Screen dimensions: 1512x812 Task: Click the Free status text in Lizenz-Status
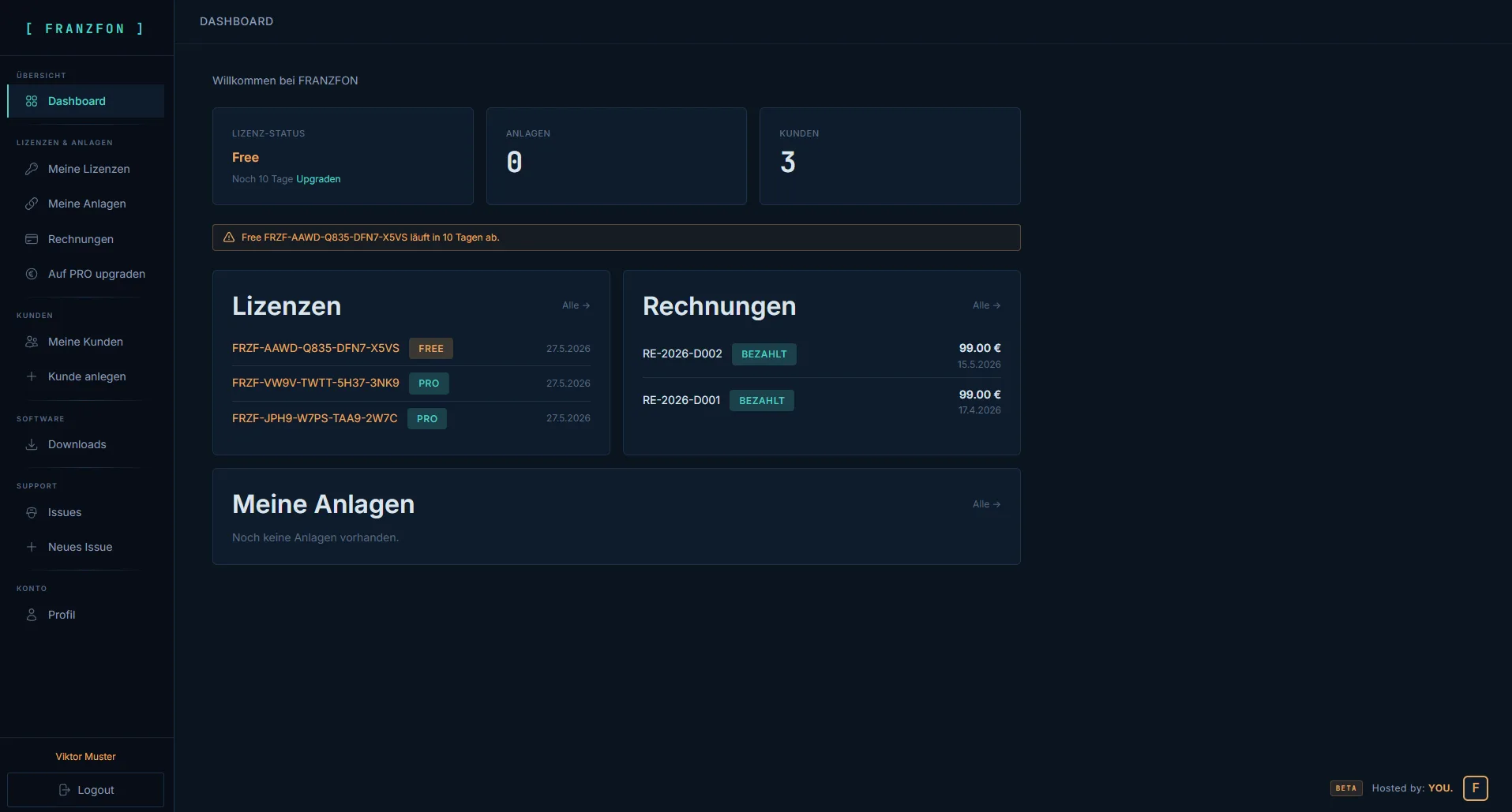point(246,158)
